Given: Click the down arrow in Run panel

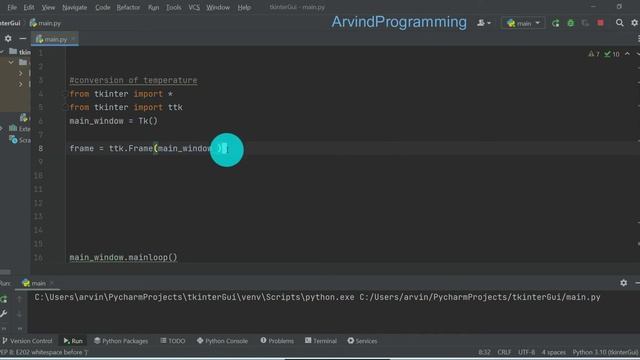Looking at the screenshot, I should click(x=20, y=314).
